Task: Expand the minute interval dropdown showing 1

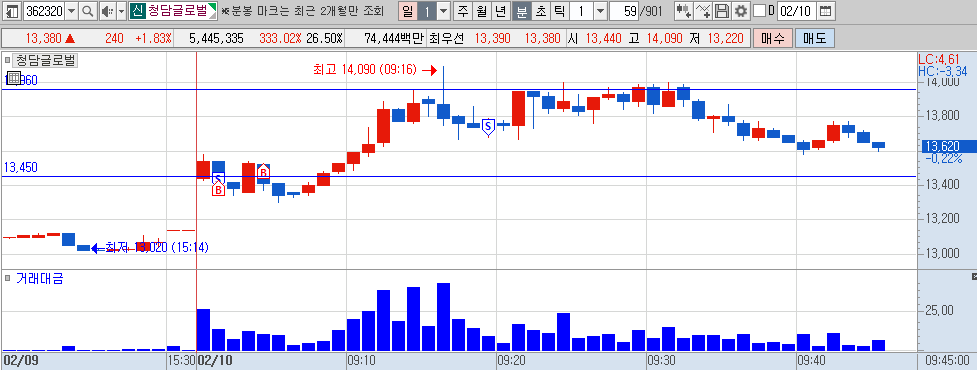Action: [x=599, y=11]
